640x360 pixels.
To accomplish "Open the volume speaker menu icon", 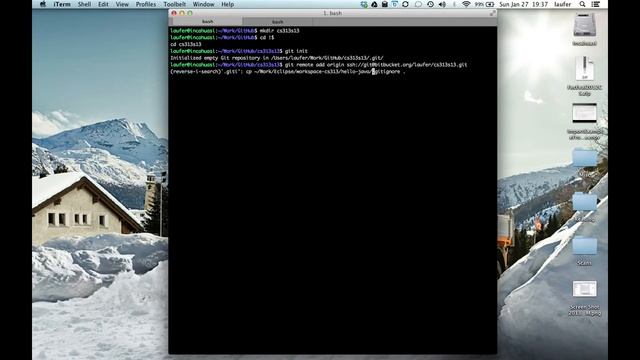I will 442,4.
